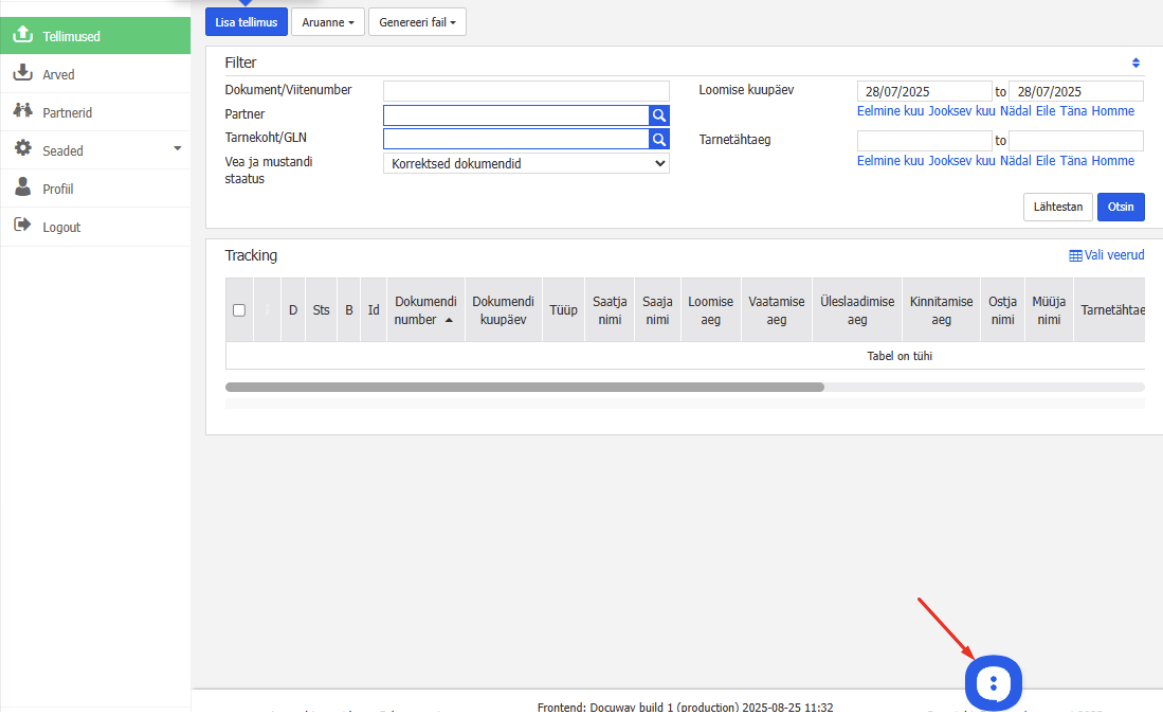
Task: Click the horizontal table scrollbar
Action: tap(524, 387)
